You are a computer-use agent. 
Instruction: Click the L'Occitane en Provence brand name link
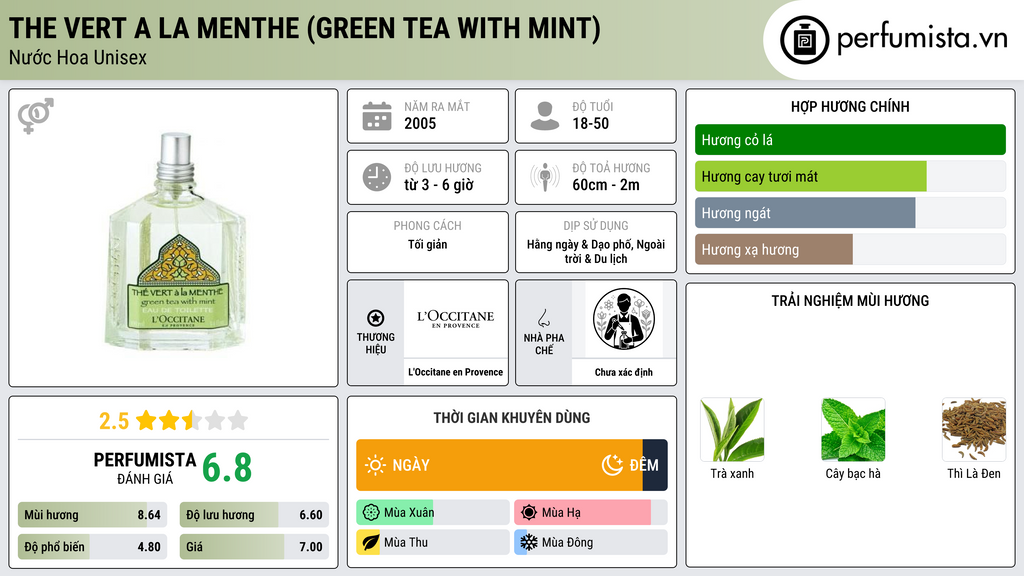point(456,372)
